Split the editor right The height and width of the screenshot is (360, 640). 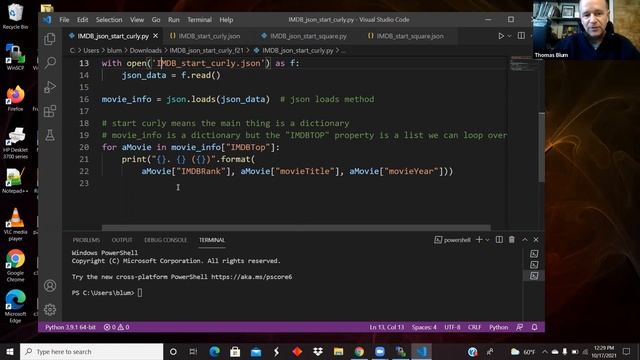(x=521, y=36)
